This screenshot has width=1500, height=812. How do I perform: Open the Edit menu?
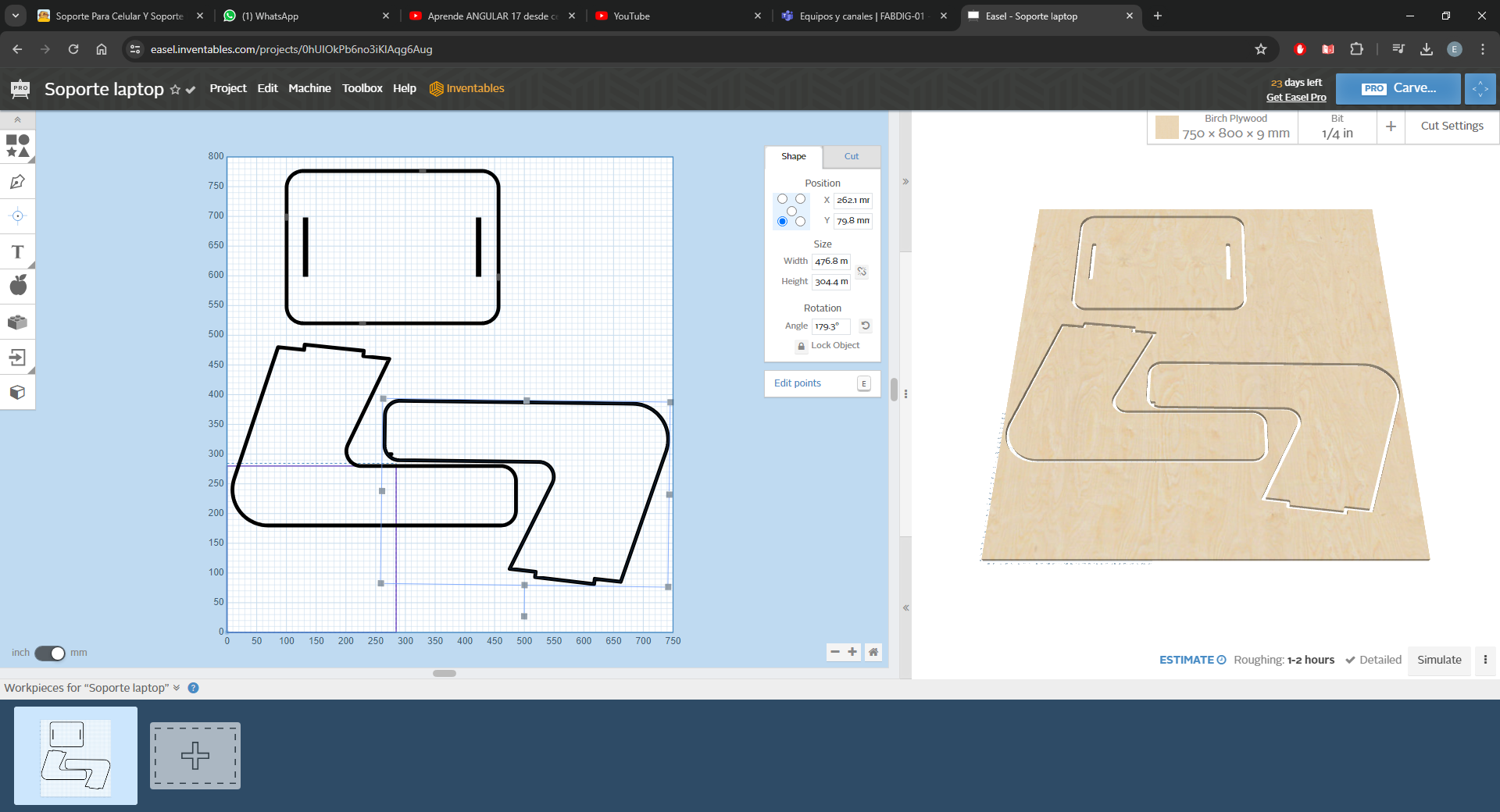(x=267, y=88)
